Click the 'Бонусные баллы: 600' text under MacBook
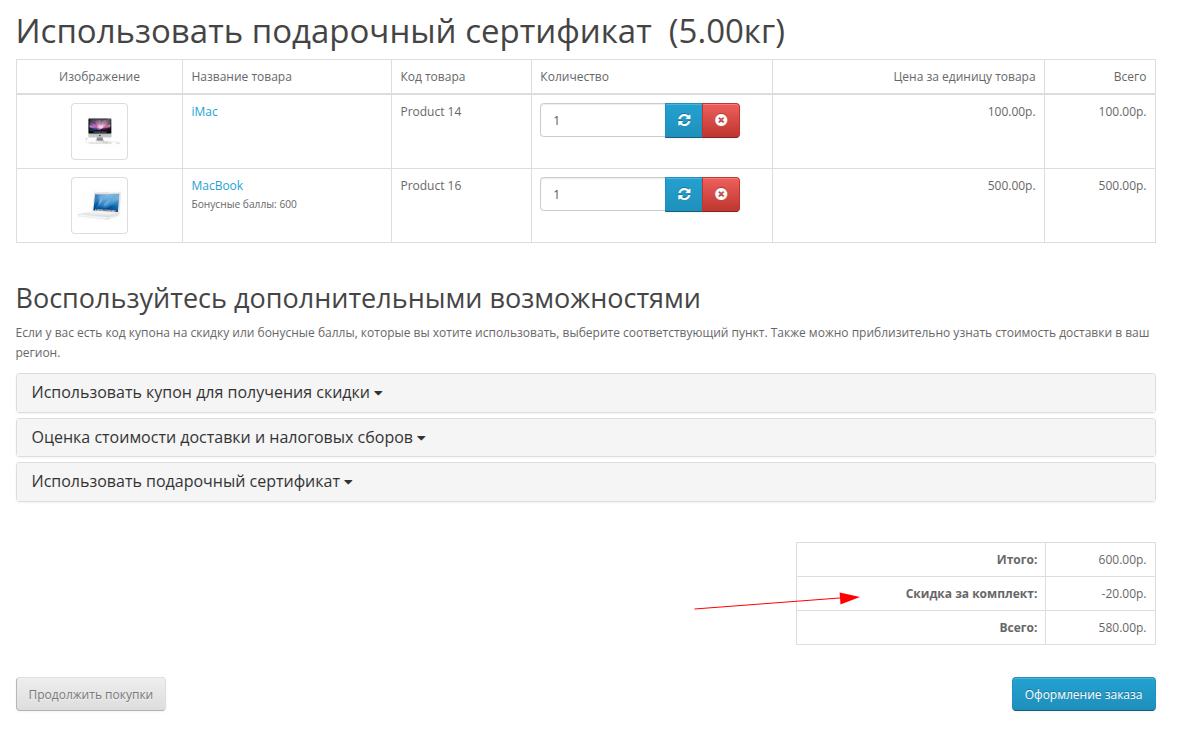Image resolution: width=1177 pixels, height=738 pixels. tap(244, 205)
